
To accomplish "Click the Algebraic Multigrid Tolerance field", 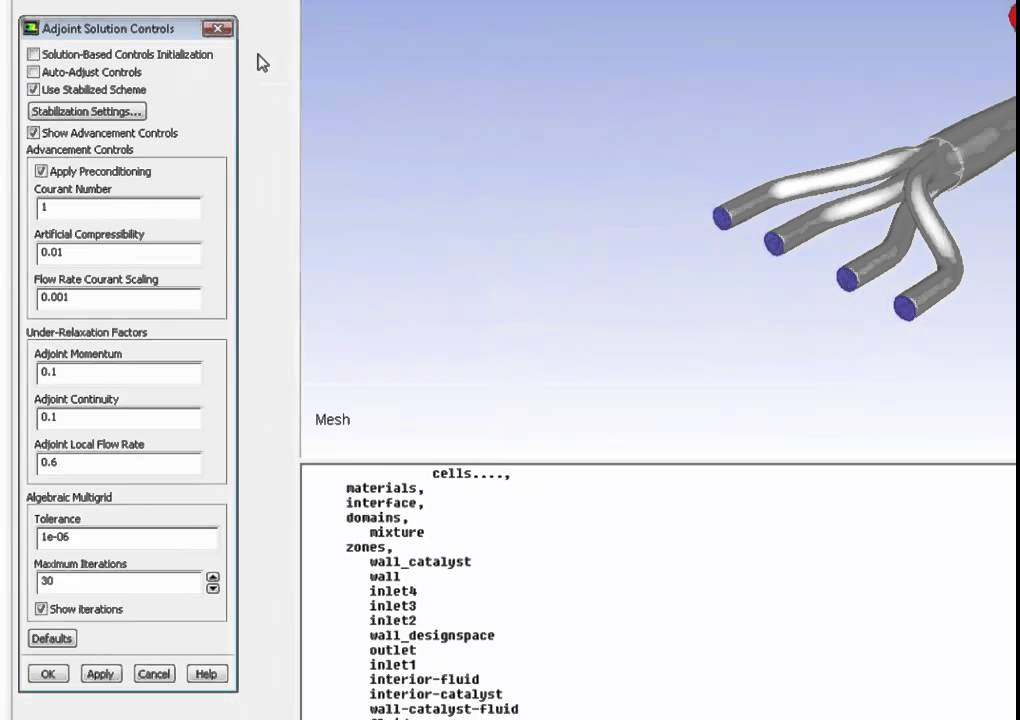I will [127, 538].
